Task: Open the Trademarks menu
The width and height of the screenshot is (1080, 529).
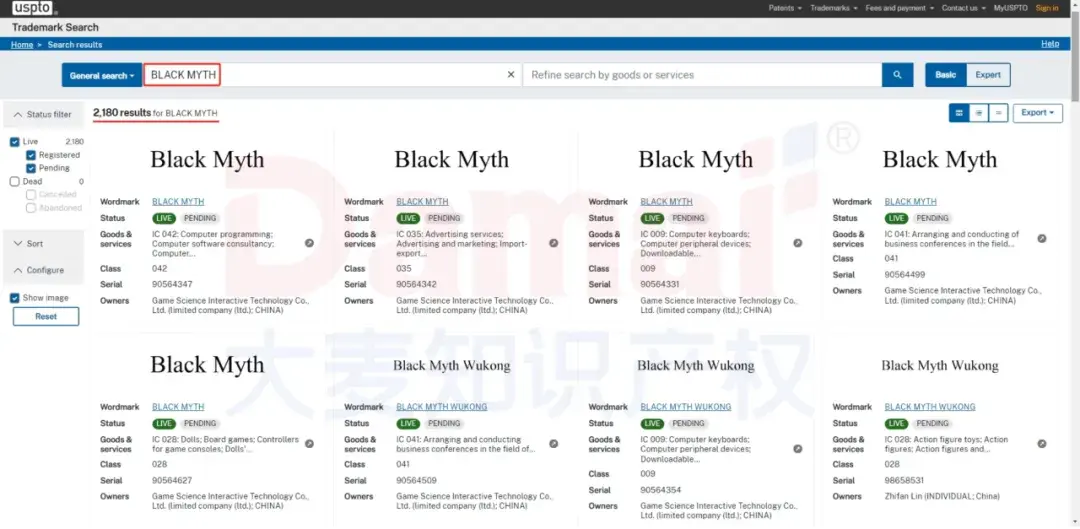Action: tap(833, 8)
